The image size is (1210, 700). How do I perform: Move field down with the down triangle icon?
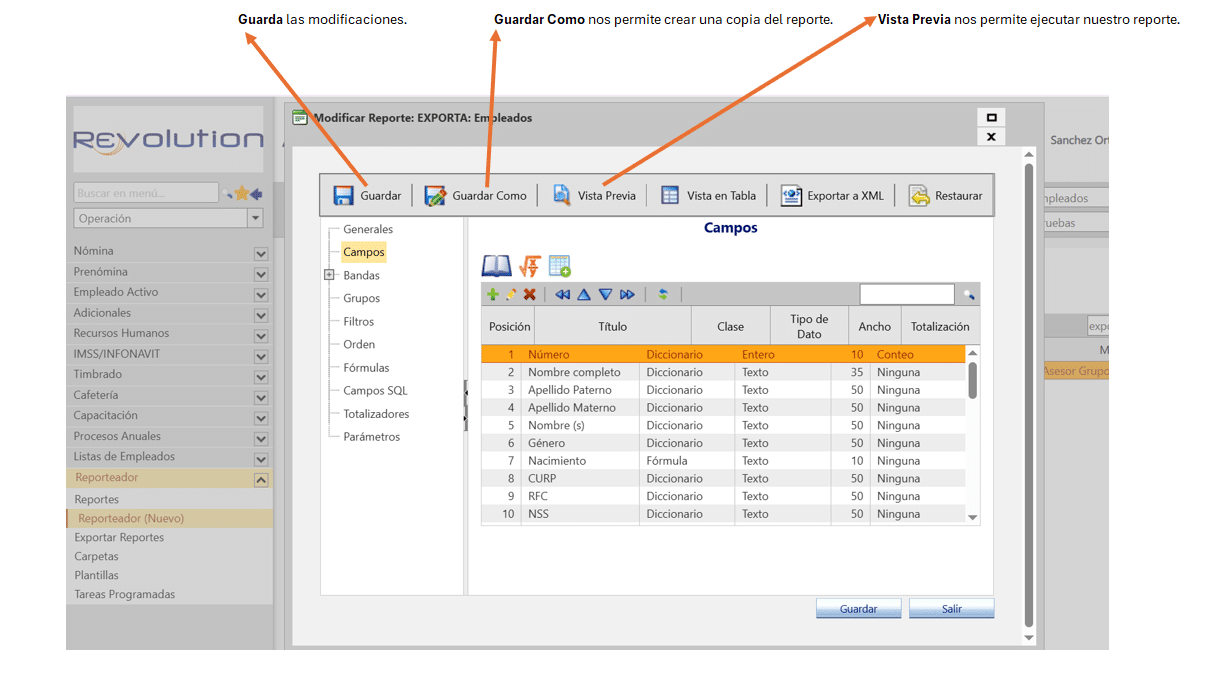click(x=605, y=295)
